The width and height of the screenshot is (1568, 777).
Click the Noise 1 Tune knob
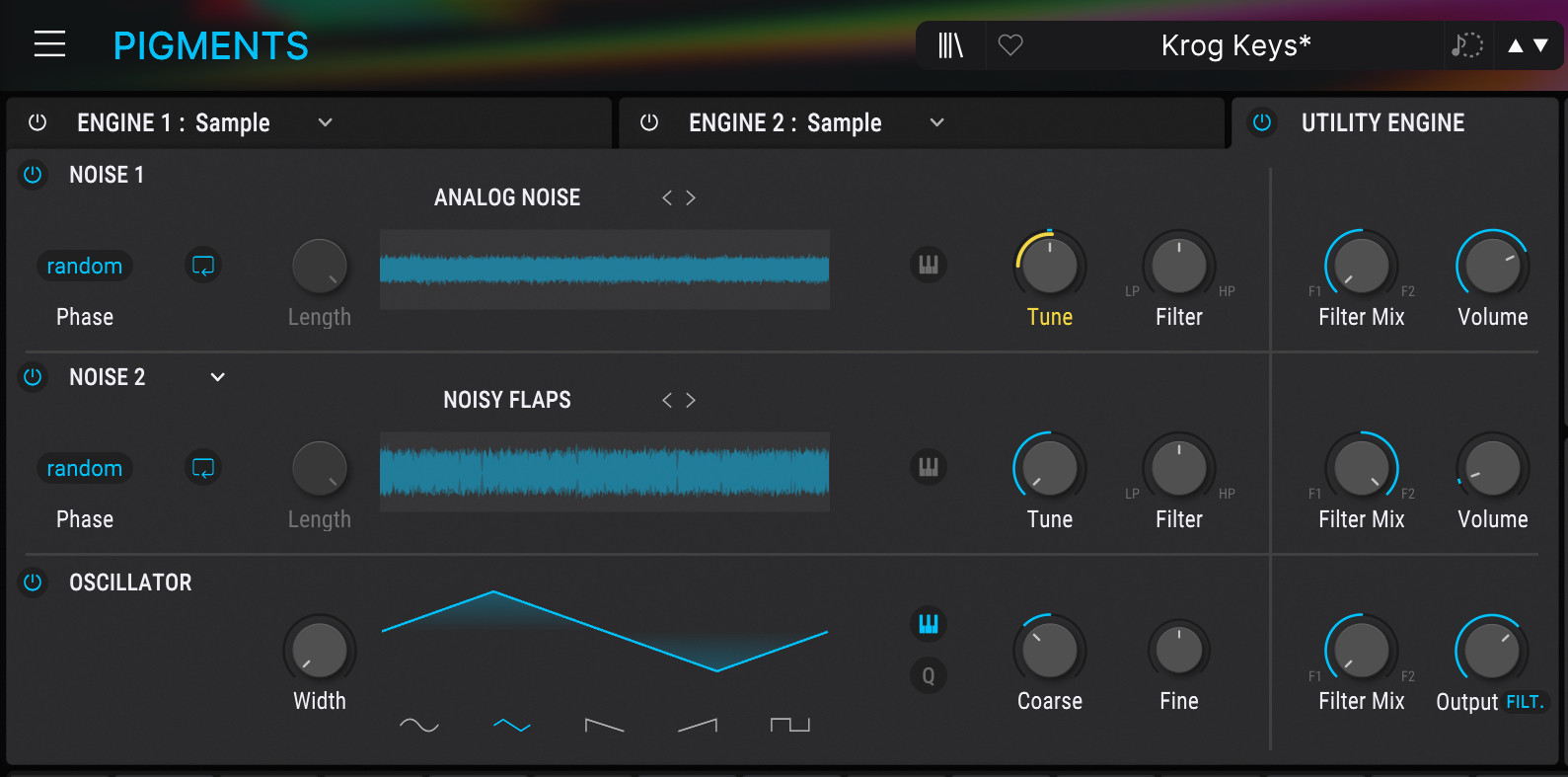click(1050, 267)
